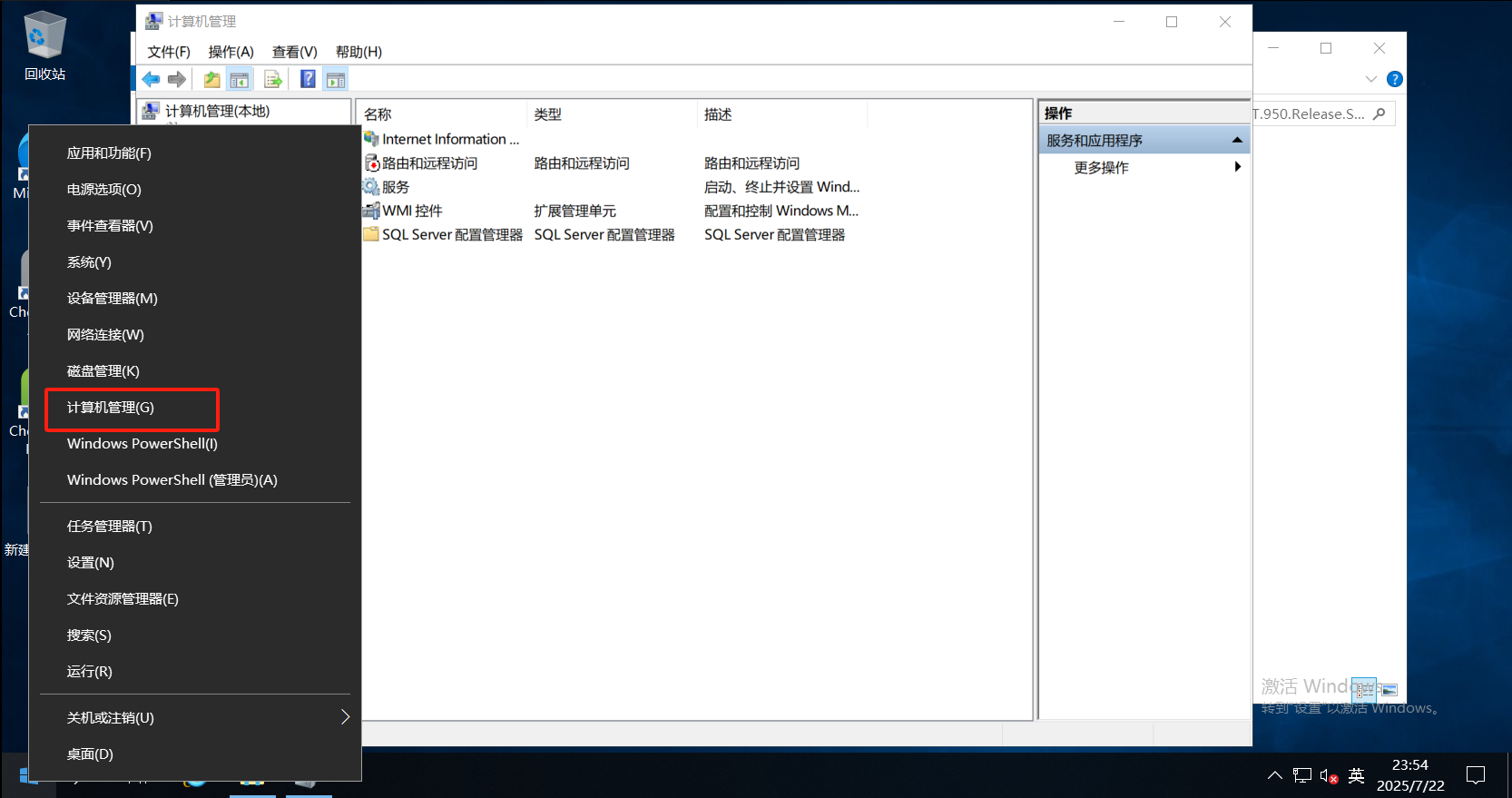Viewport: 1512px width, 798px height.
Task: Open the 操作(A) menu
Action: click(x=231, y=52)
